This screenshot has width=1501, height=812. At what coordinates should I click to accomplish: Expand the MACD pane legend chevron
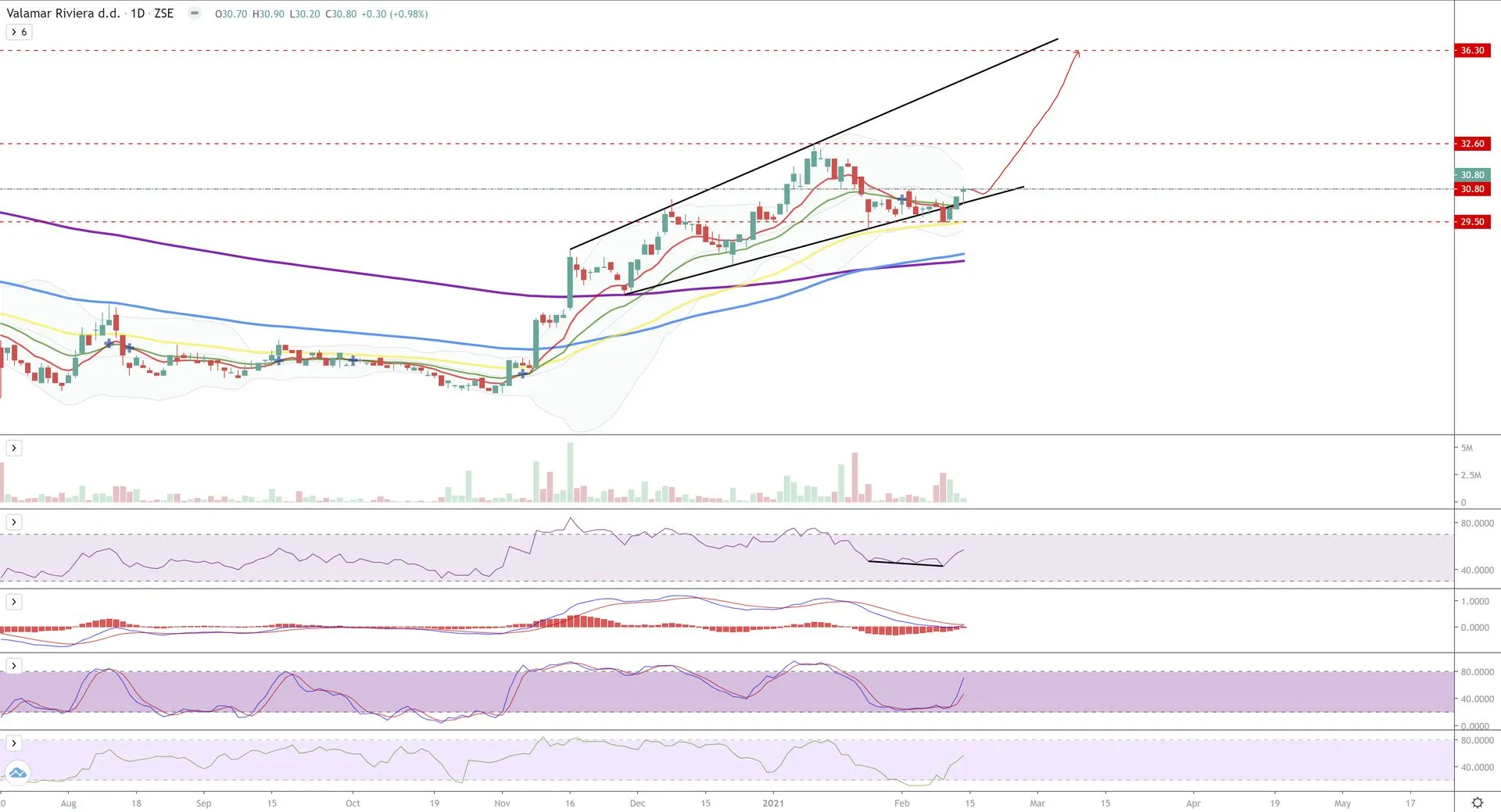[x=14, y=602]
